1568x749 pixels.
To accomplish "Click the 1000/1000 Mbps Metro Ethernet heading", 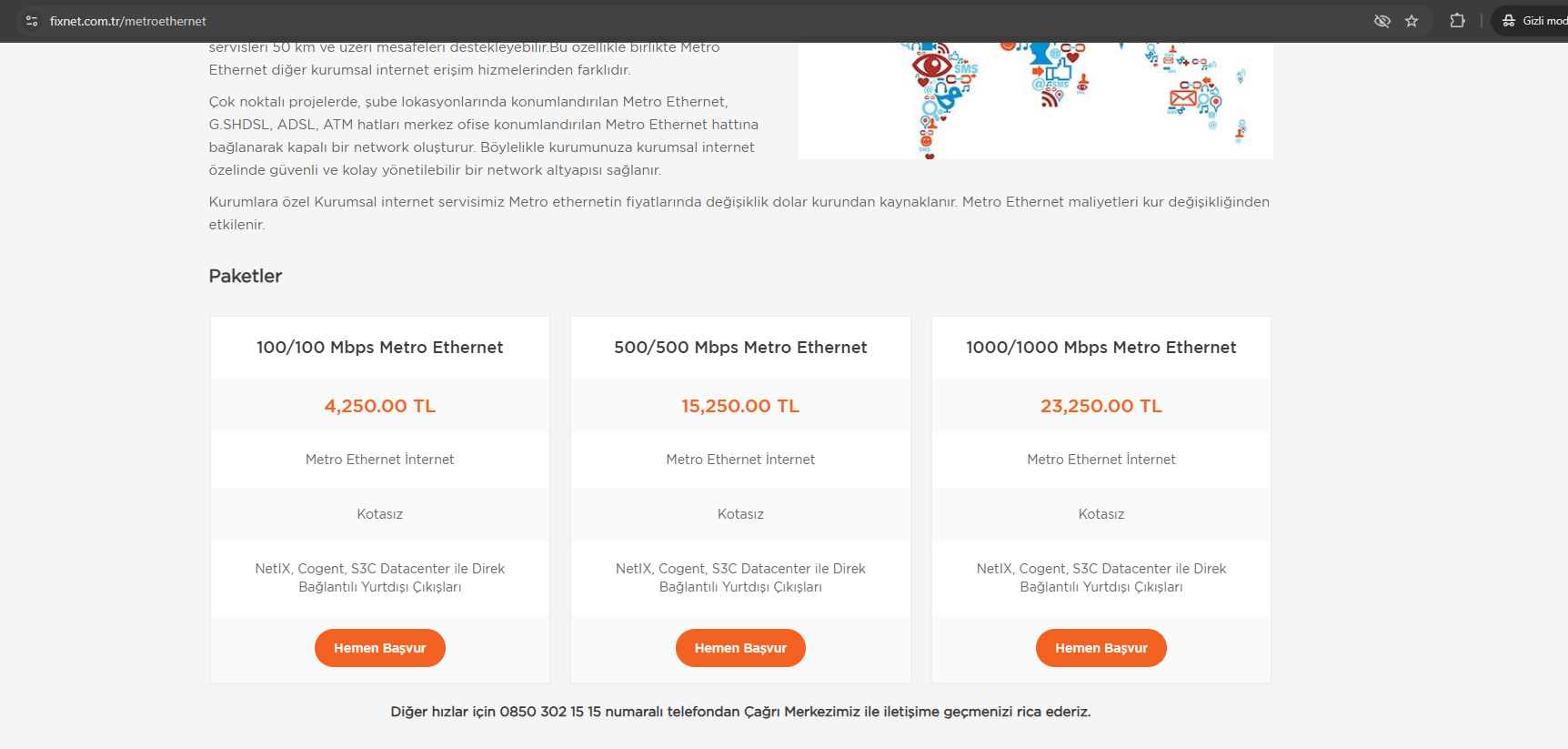I will pos(1101,348).
